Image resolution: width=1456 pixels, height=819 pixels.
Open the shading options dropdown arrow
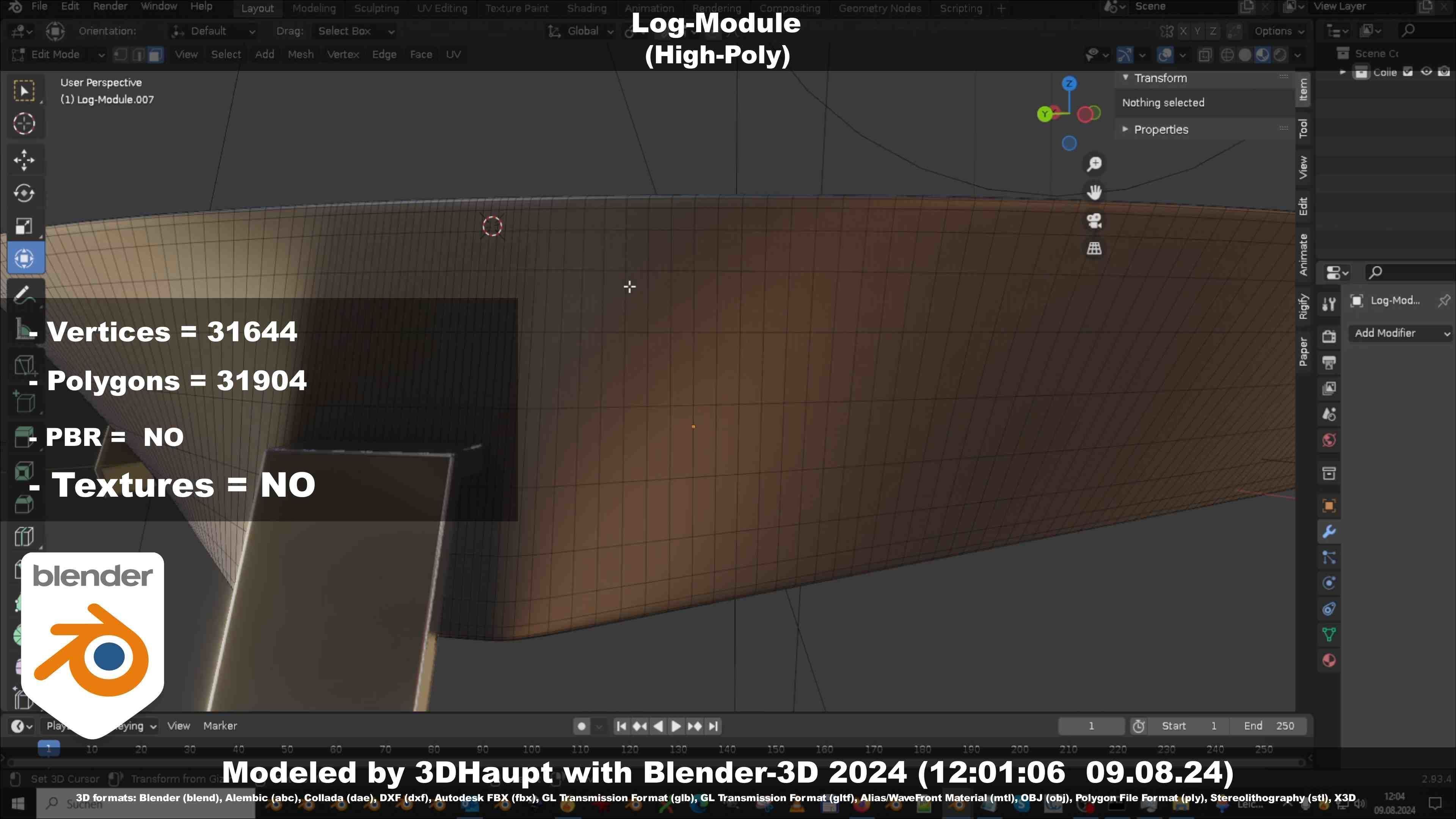click(1298, 55)
